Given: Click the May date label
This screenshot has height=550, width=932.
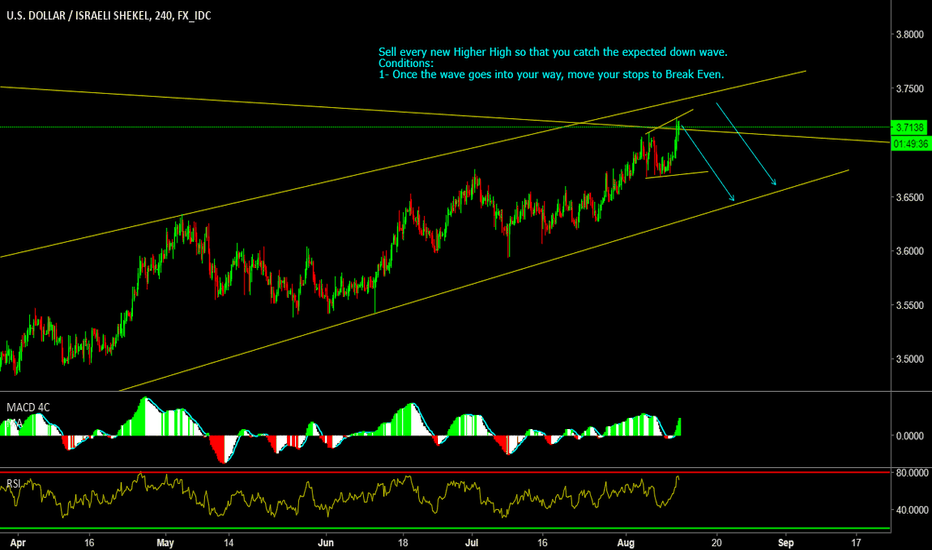Looking at the screenshot, I should tap(165, 543).
